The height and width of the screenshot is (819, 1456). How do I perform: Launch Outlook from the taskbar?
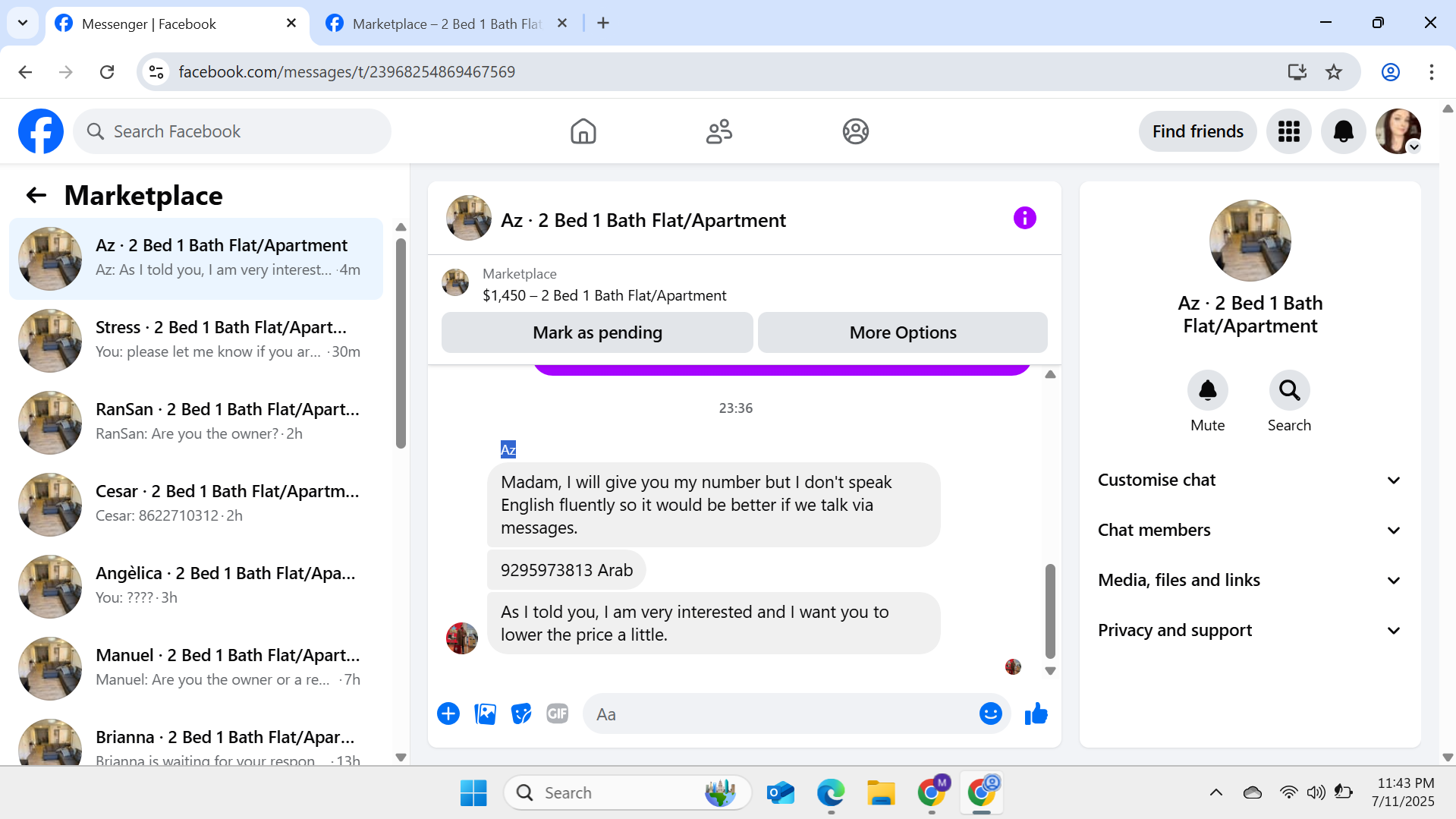pos(780,792)
